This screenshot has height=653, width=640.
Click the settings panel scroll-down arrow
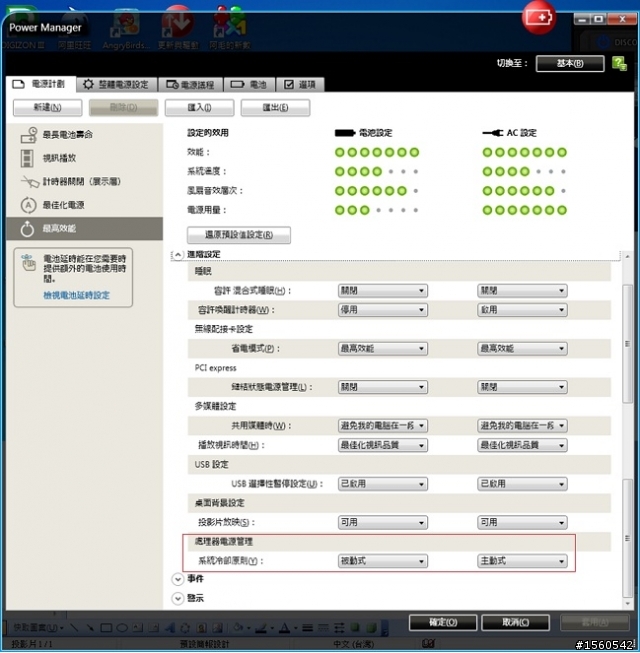coord(628,603)
